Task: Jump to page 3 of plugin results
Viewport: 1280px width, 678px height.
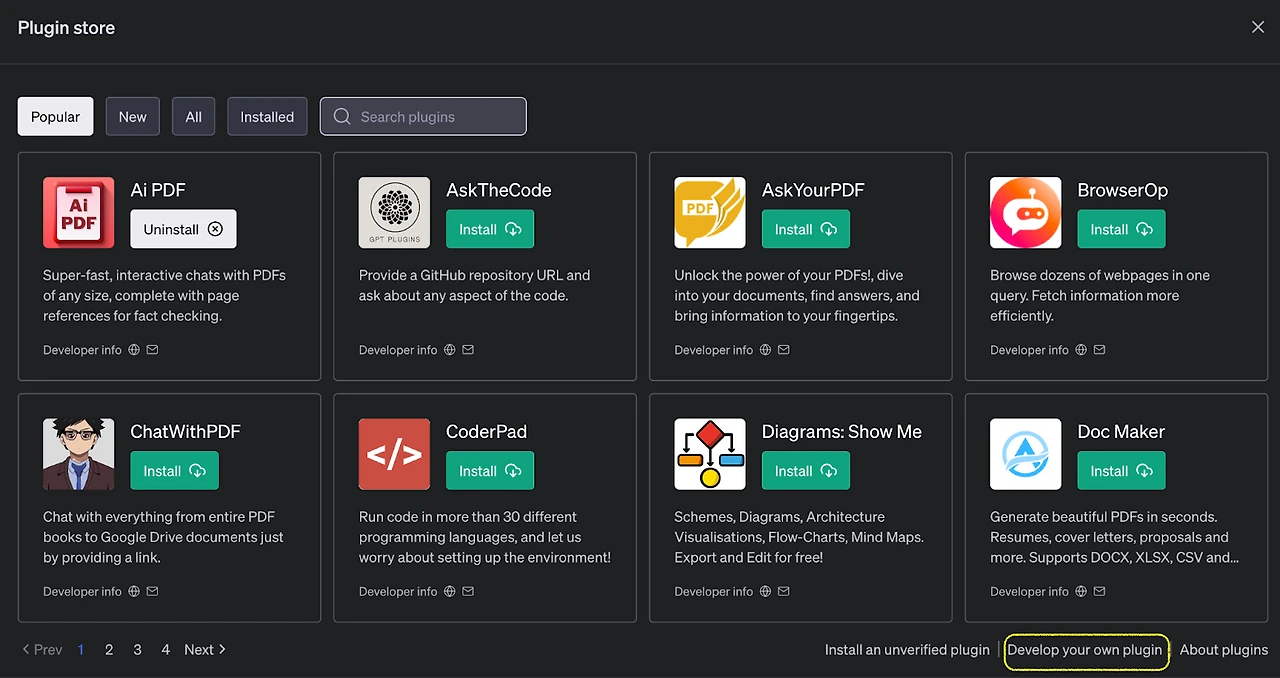Action: (137, 649)
